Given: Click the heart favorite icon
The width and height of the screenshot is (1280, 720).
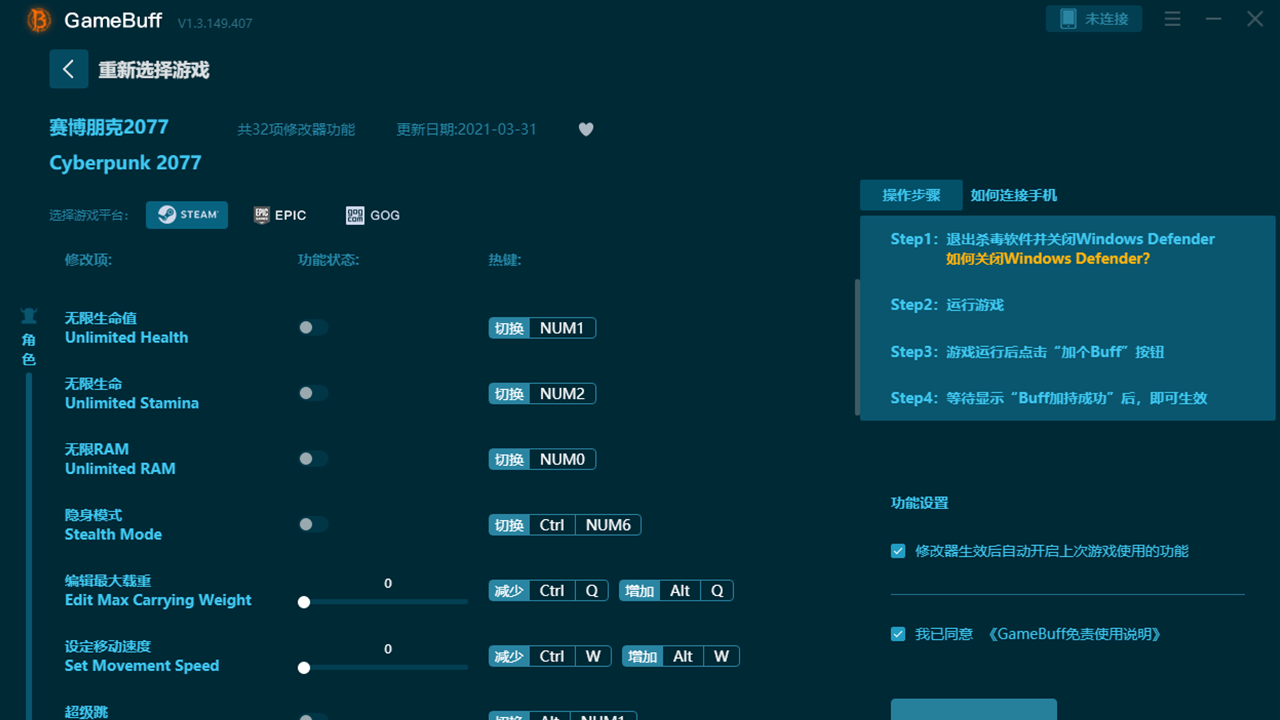Looking at the screenshot, I should tap(586, 129).
